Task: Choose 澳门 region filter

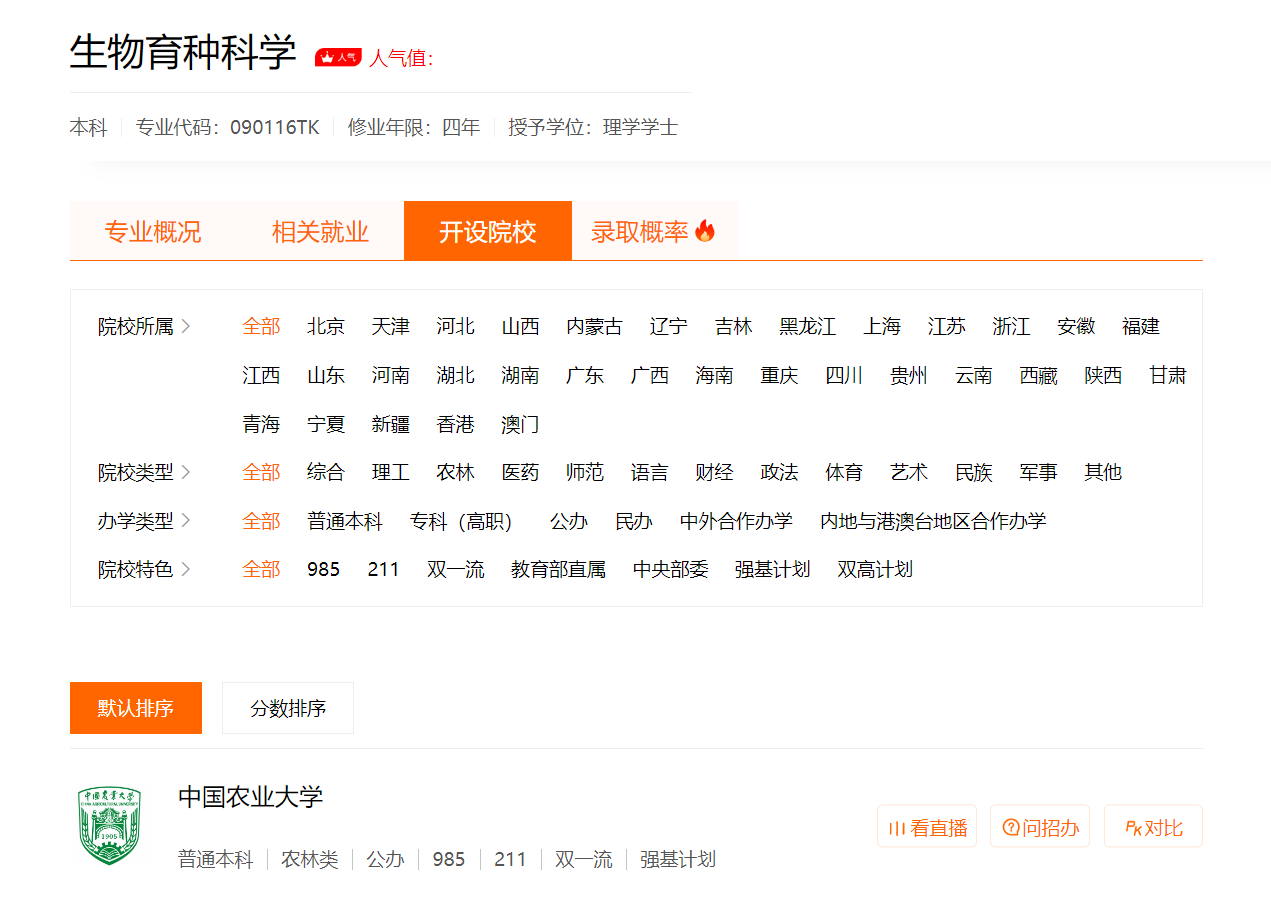Action: (x=520, y=424)
